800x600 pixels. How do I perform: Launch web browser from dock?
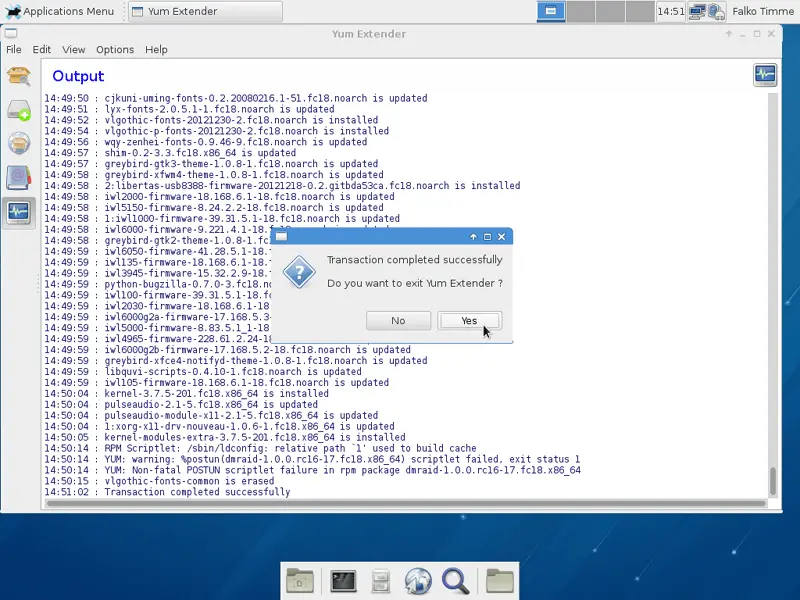(x=418, y=581)
